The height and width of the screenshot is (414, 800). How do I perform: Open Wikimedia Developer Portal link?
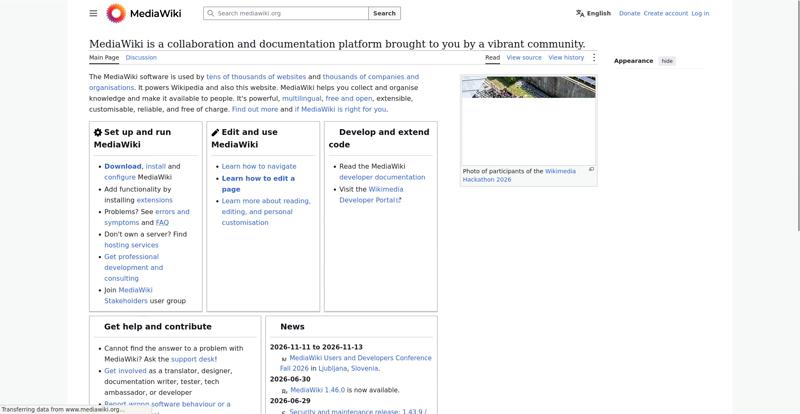[371, 194]
